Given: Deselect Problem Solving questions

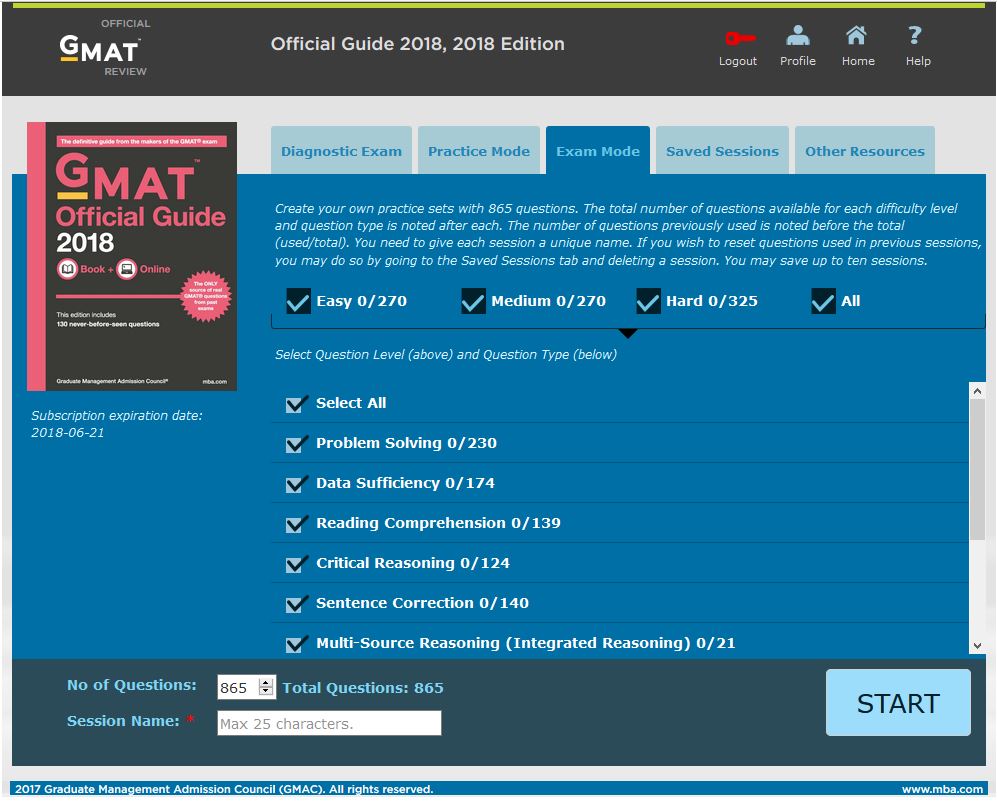Looking at the screenshot, I should (x=295, y=444).
